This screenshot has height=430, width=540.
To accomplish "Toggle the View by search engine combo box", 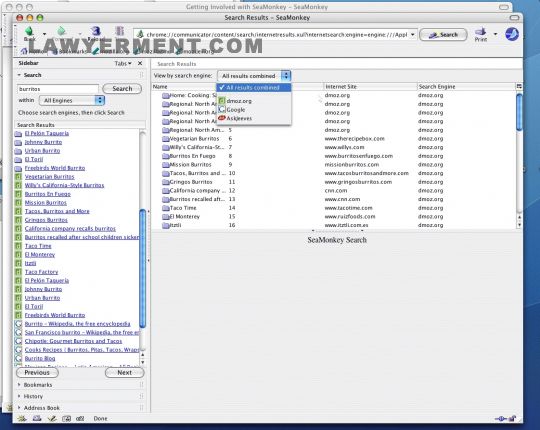I will point(254,76).
